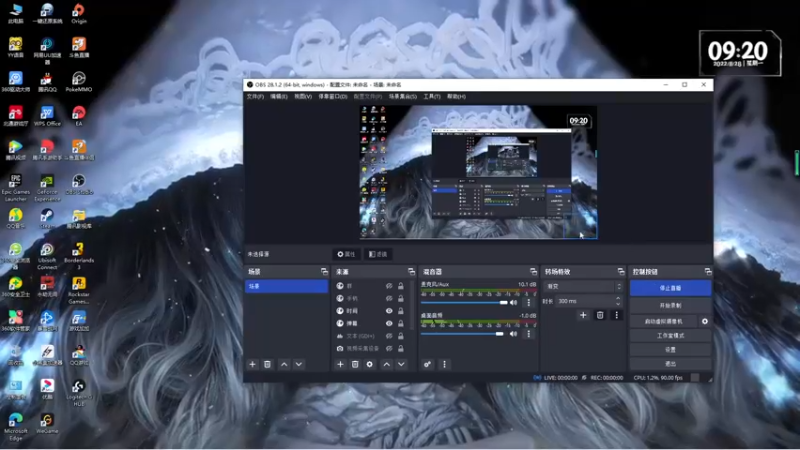
Task: Open WPS Office desktop shortcut
Action: coord(47,115)
